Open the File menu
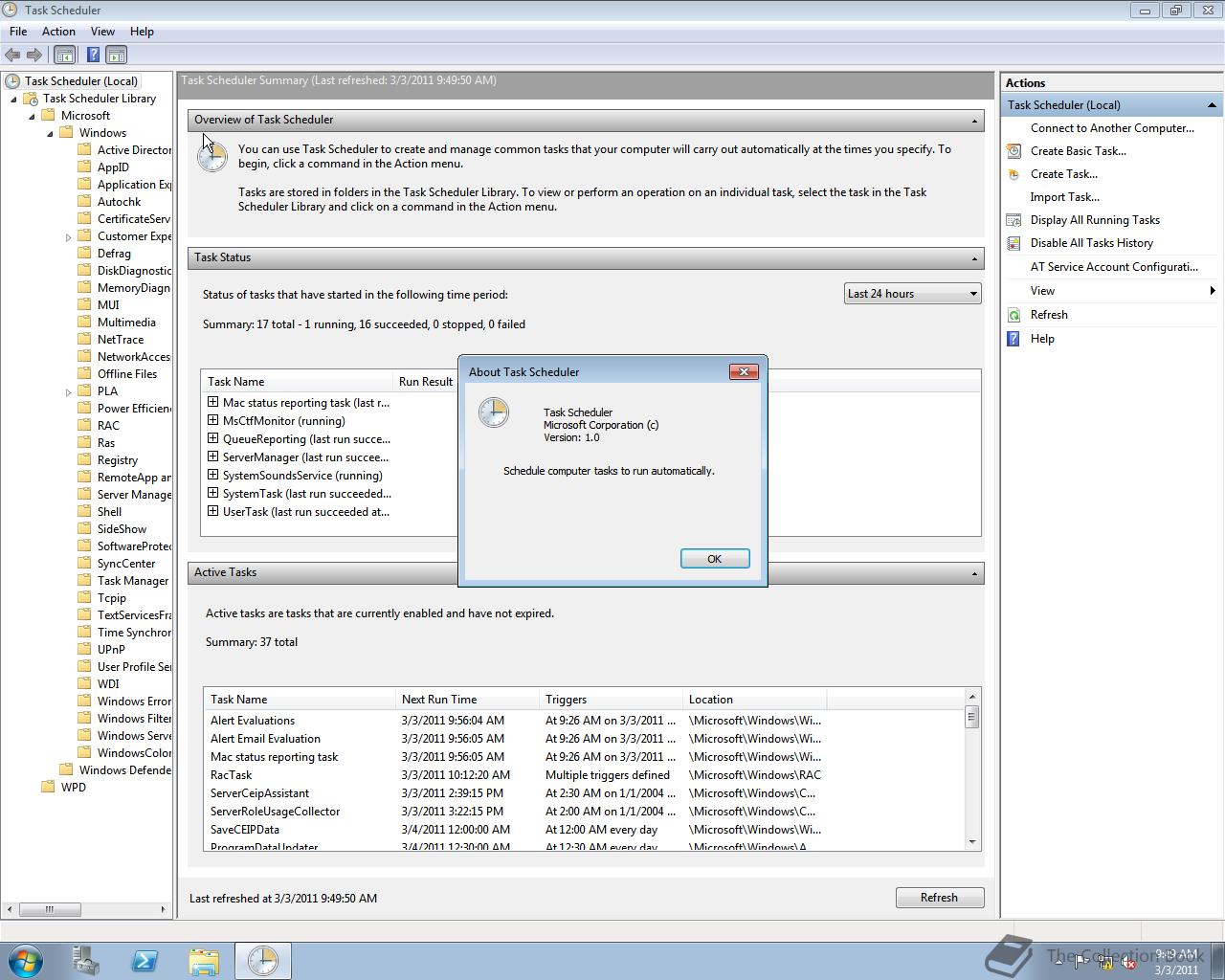This screenshot has height=980, width=1225. pos(18,32)
